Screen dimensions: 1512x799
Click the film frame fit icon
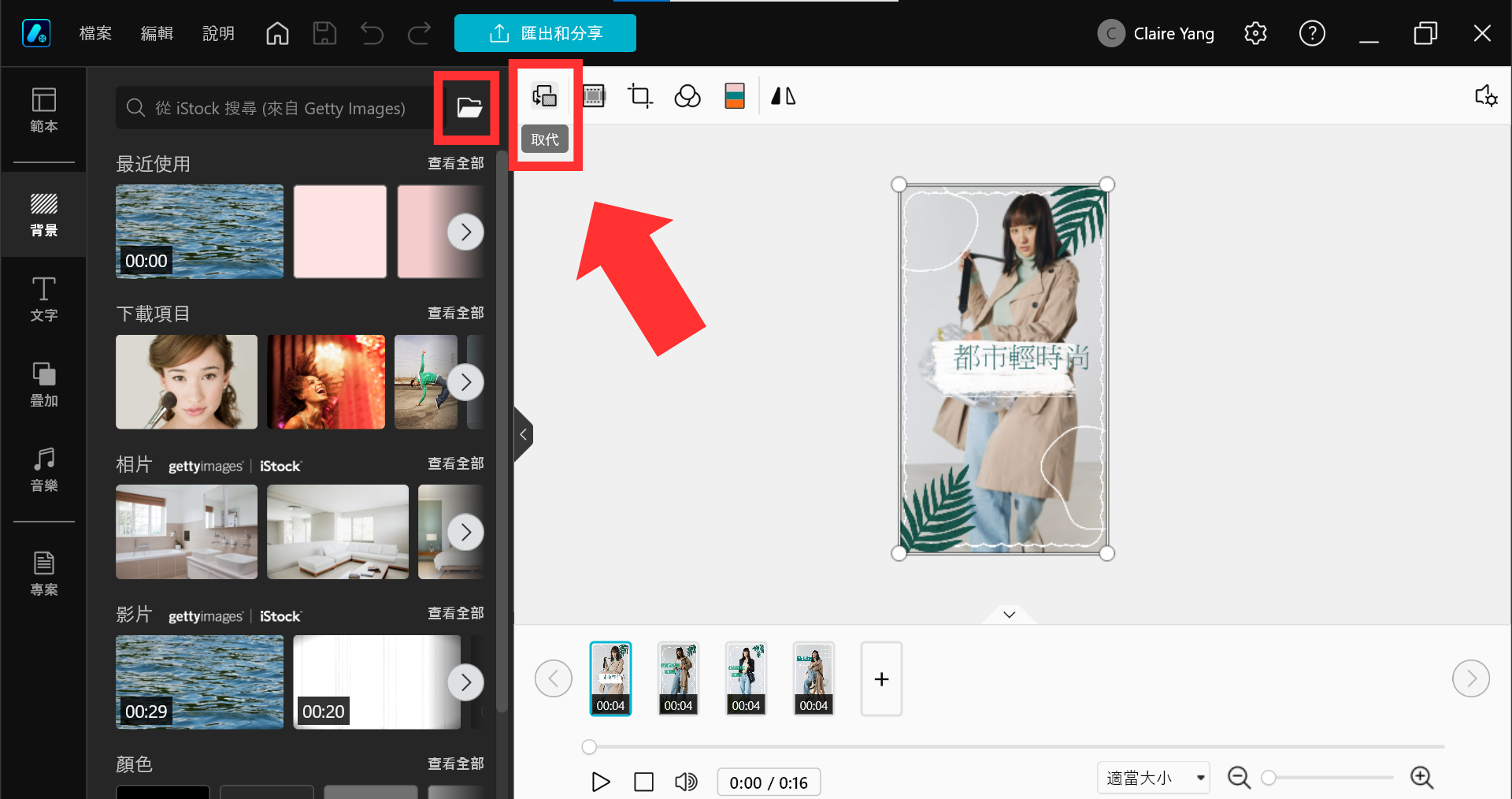(x=593, y=96)
